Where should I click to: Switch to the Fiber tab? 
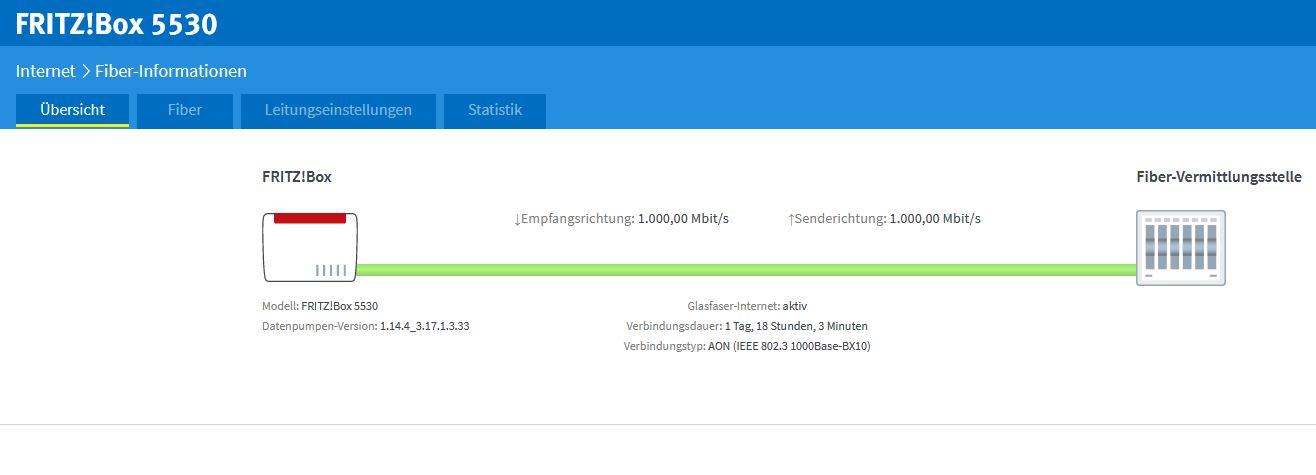185,110
